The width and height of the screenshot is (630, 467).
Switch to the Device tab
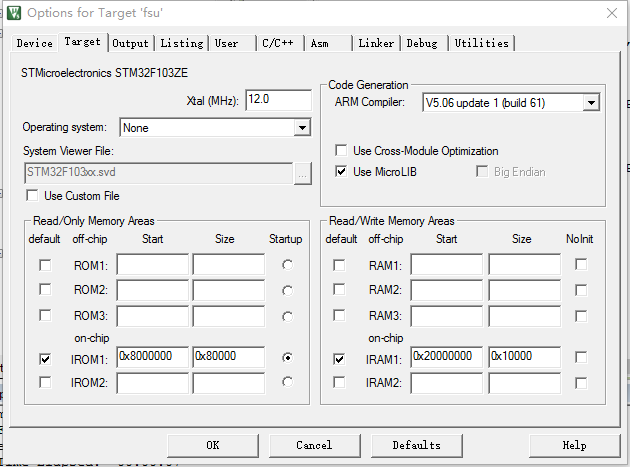coord(35,43)
